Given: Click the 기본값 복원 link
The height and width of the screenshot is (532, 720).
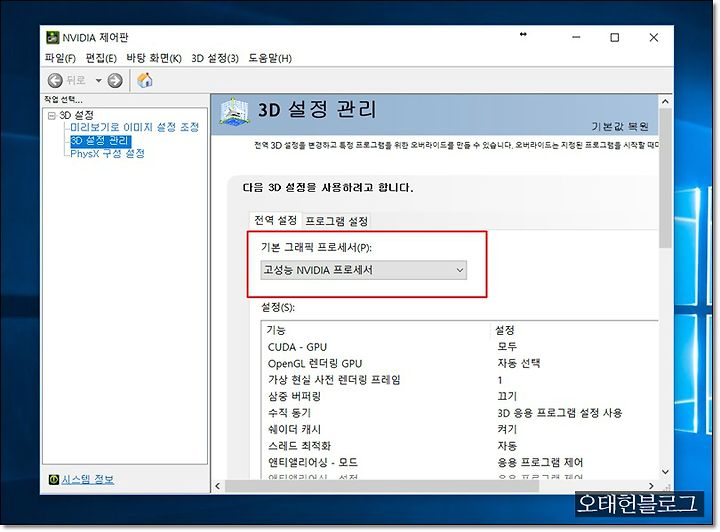Looking at the screenshot, I should (x=620, y=126).
